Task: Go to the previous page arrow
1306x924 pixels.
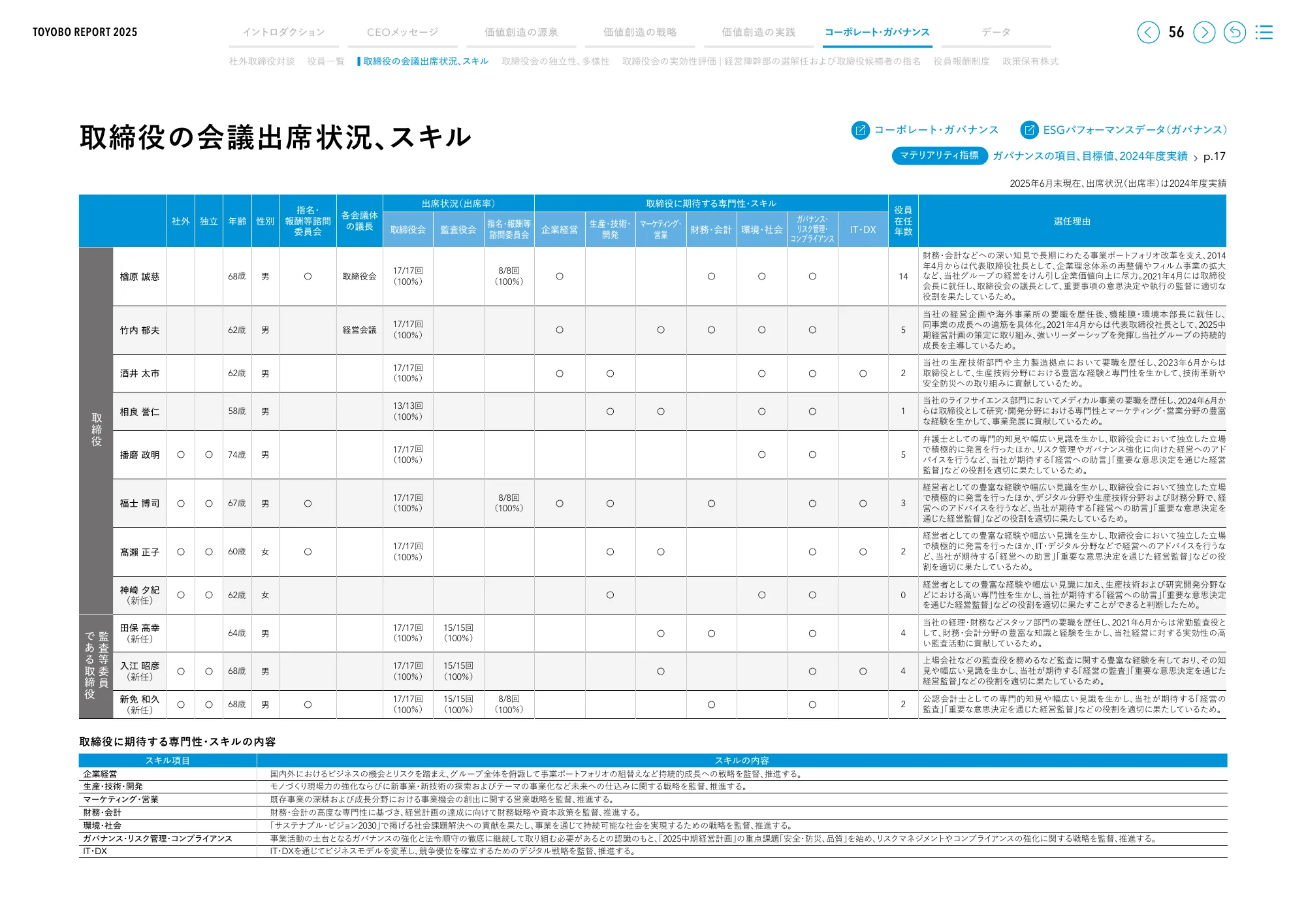Action: pyautogui.click(x=1148, y=32)
